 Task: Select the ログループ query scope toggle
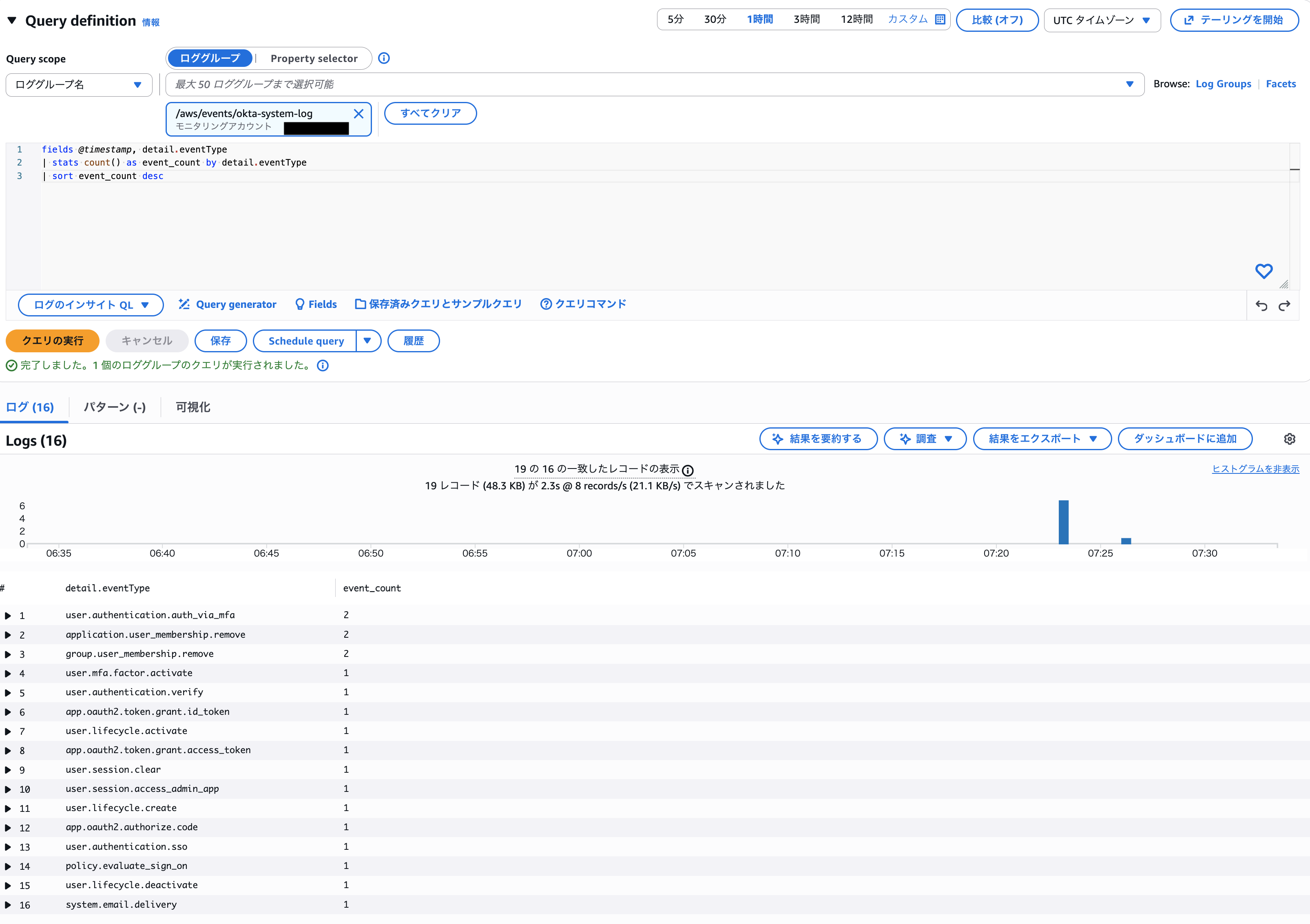pyautogui.click(x=210, y=58)
